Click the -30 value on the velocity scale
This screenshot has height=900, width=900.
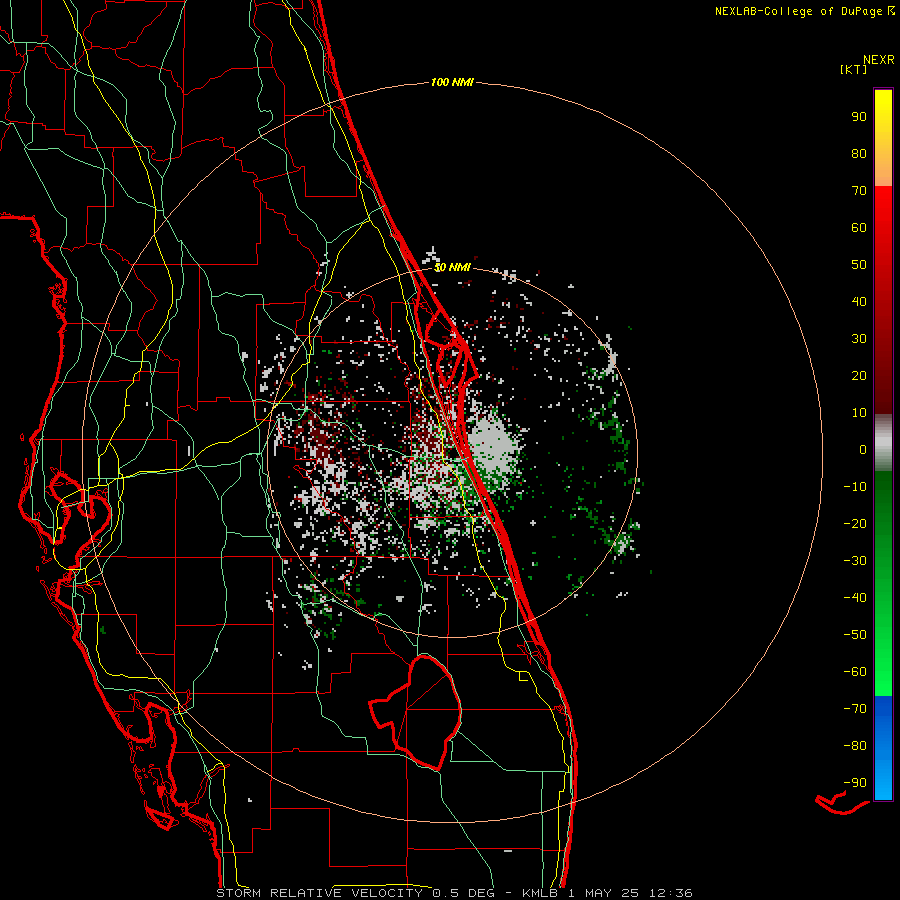[855, 561]
